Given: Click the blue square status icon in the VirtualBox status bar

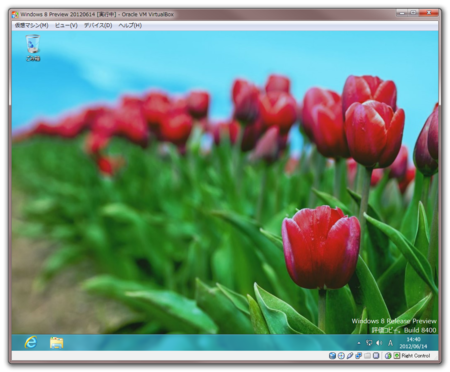Looking at the screenshot, I should point(376,356).
